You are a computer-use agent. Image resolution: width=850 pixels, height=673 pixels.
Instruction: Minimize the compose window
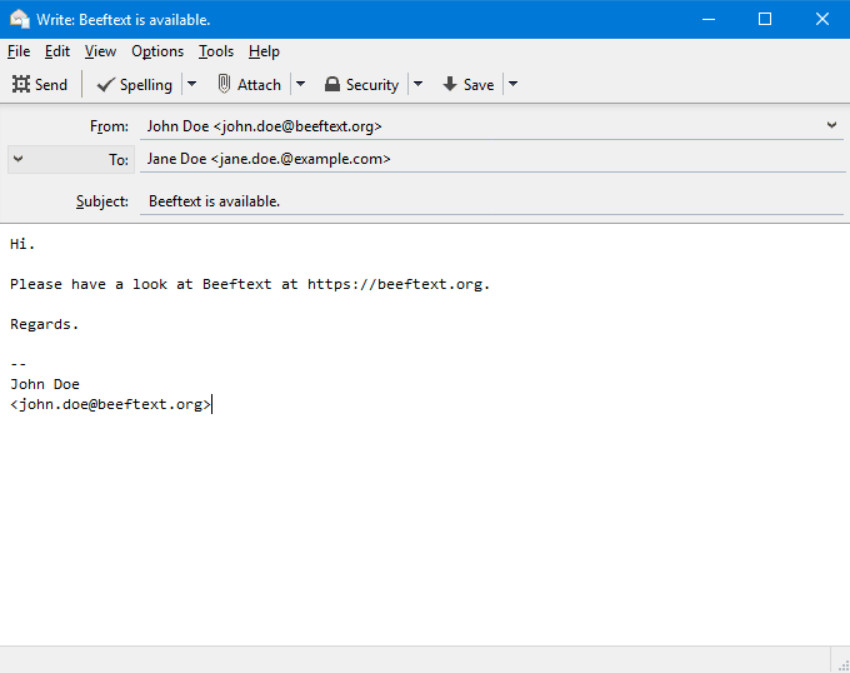coord(709,20)
